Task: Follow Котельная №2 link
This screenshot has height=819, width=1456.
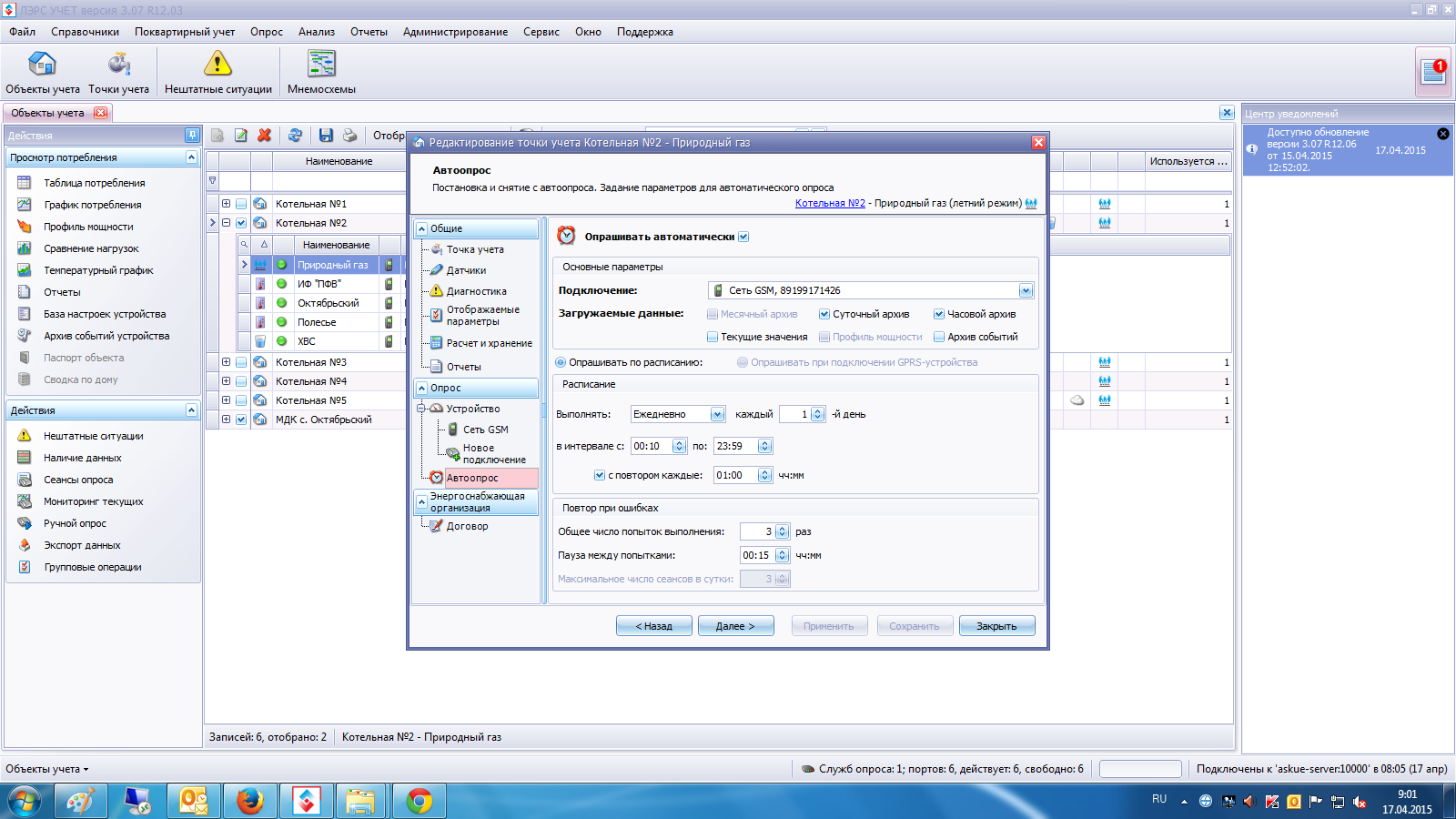Action: tap(830, 203)
